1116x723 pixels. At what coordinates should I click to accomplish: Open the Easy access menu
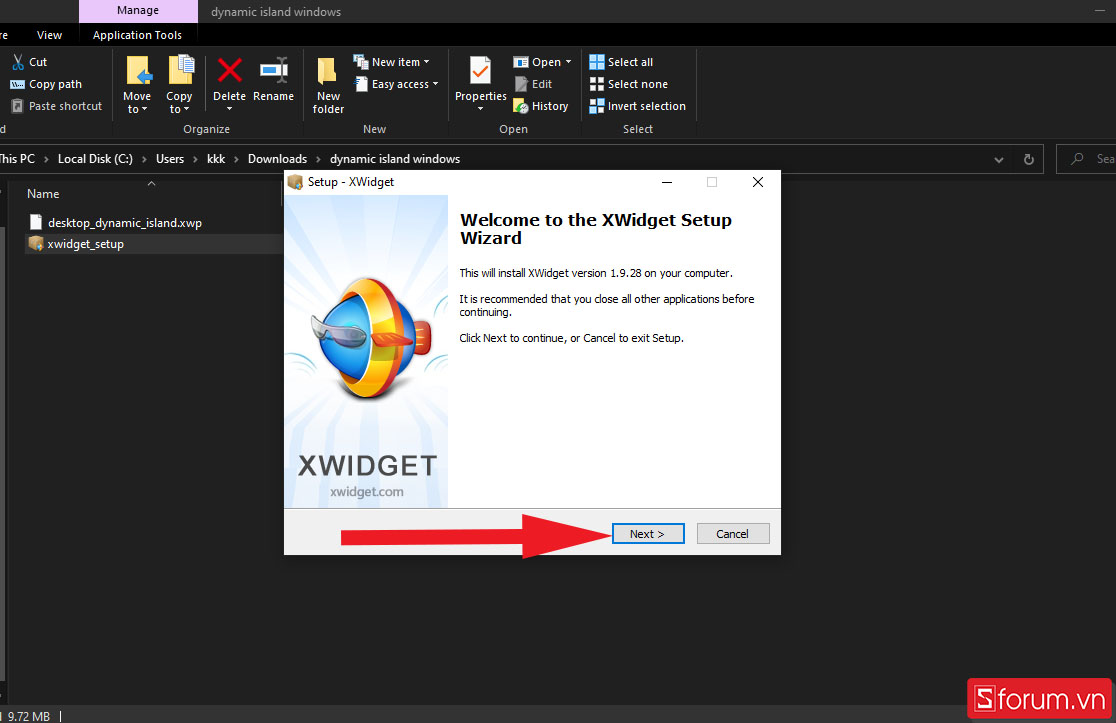396,84
